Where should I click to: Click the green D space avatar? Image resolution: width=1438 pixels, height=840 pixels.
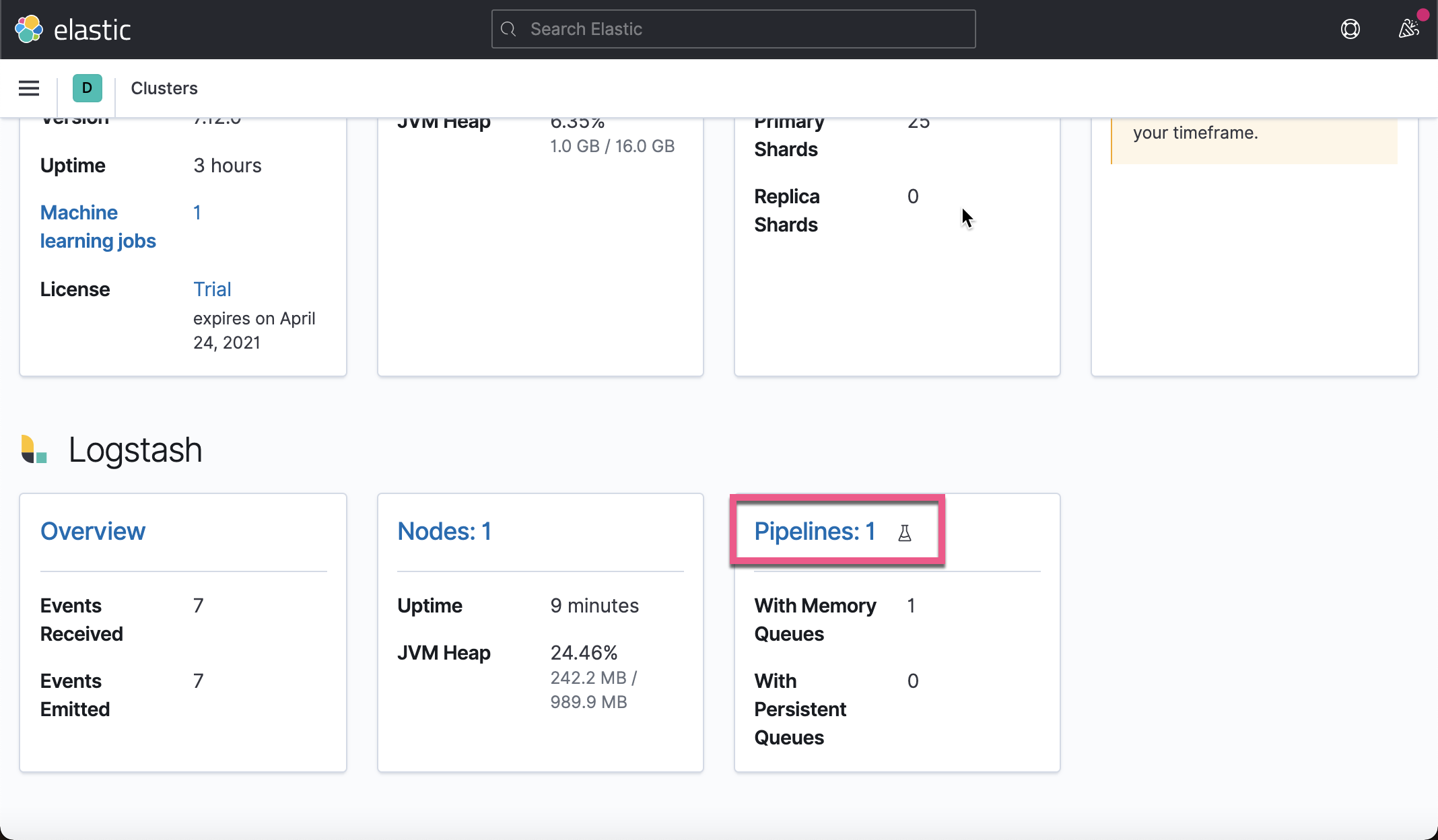[87, 88]
